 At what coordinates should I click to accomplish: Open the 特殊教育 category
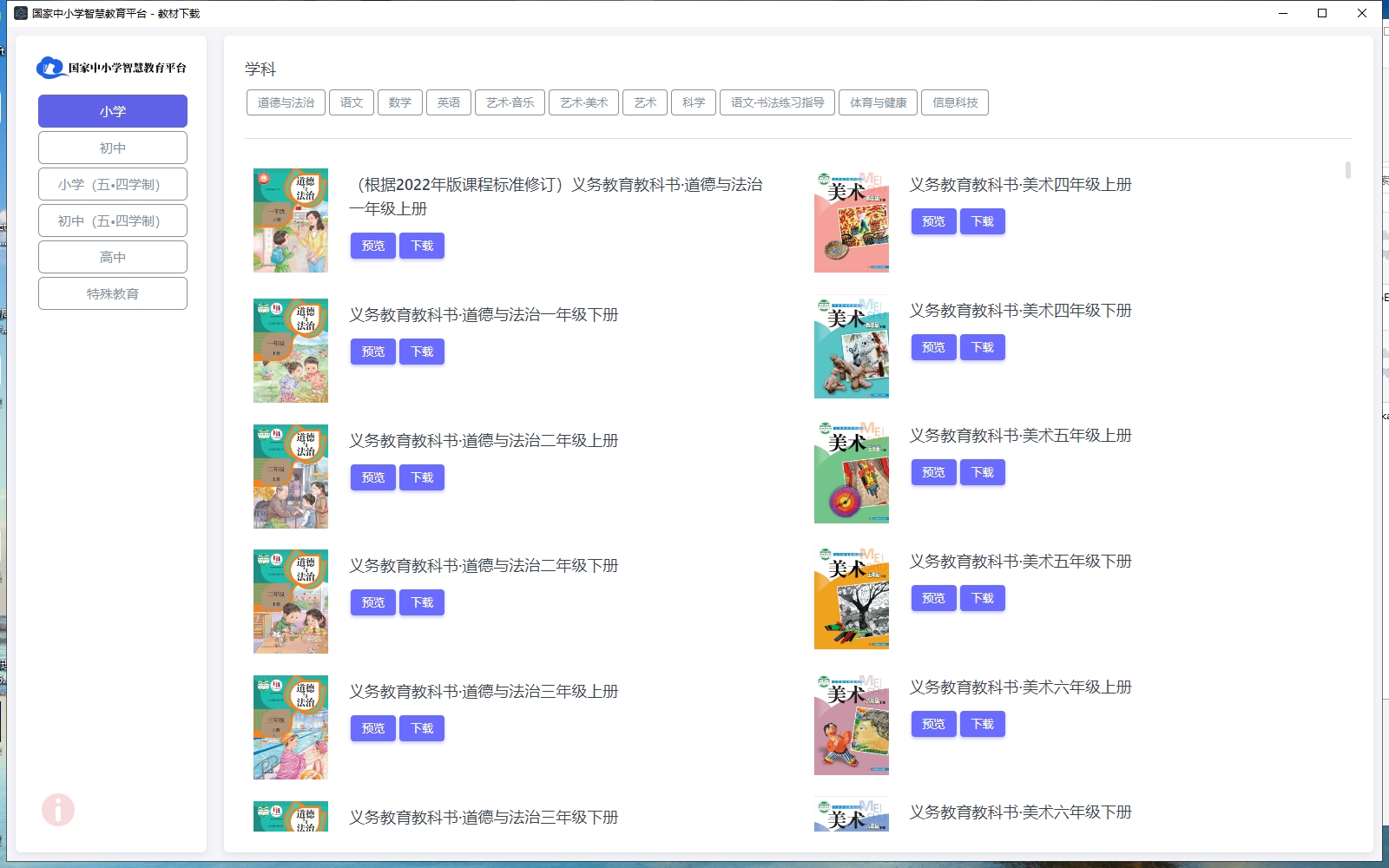112,293
